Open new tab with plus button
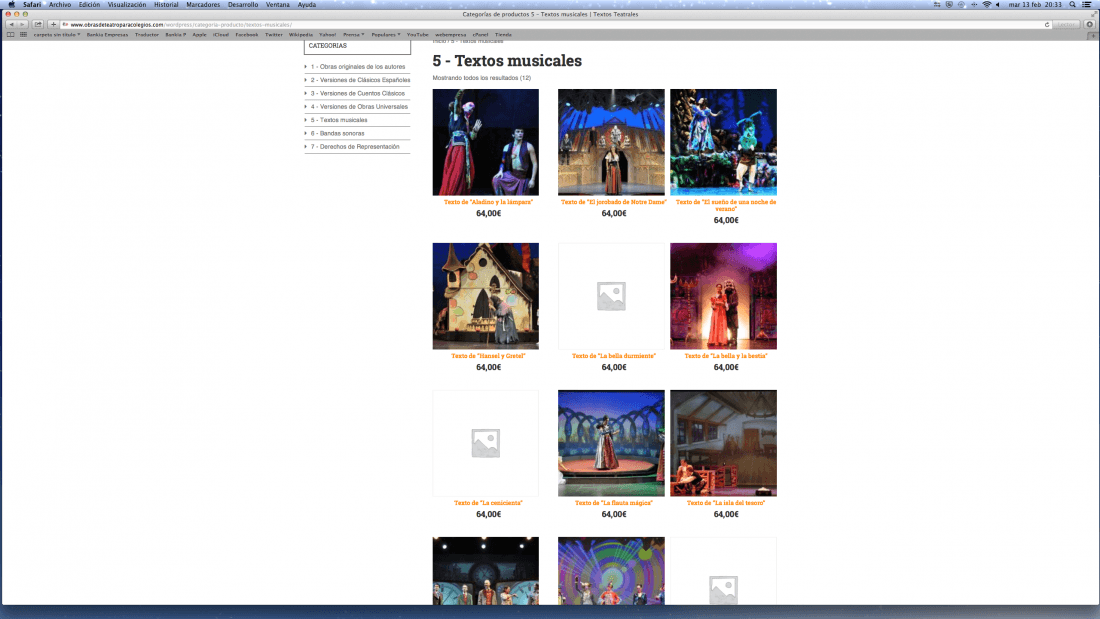The width and height of the screenshot is (1100, 619). [x=1093, y=35]
